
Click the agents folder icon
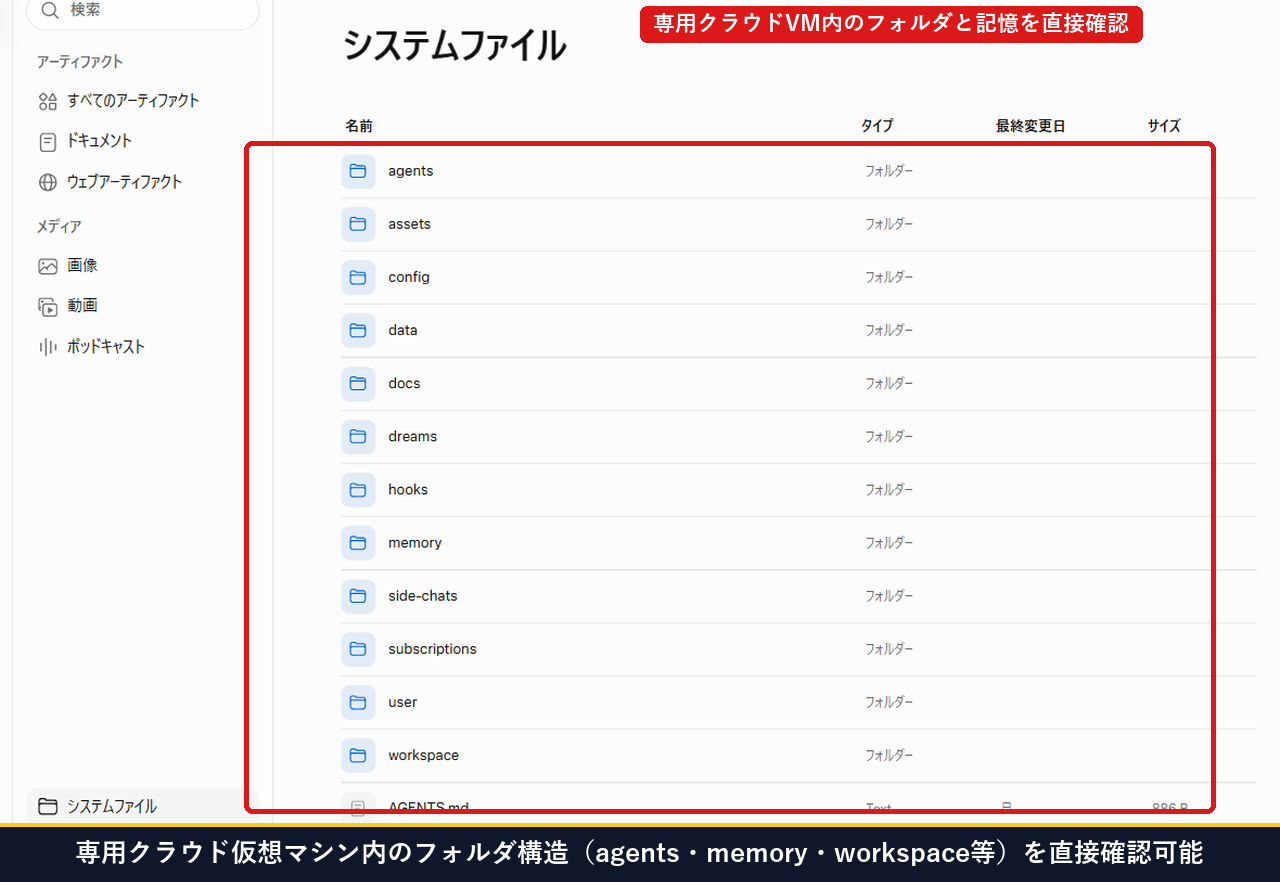click(358, 171)
